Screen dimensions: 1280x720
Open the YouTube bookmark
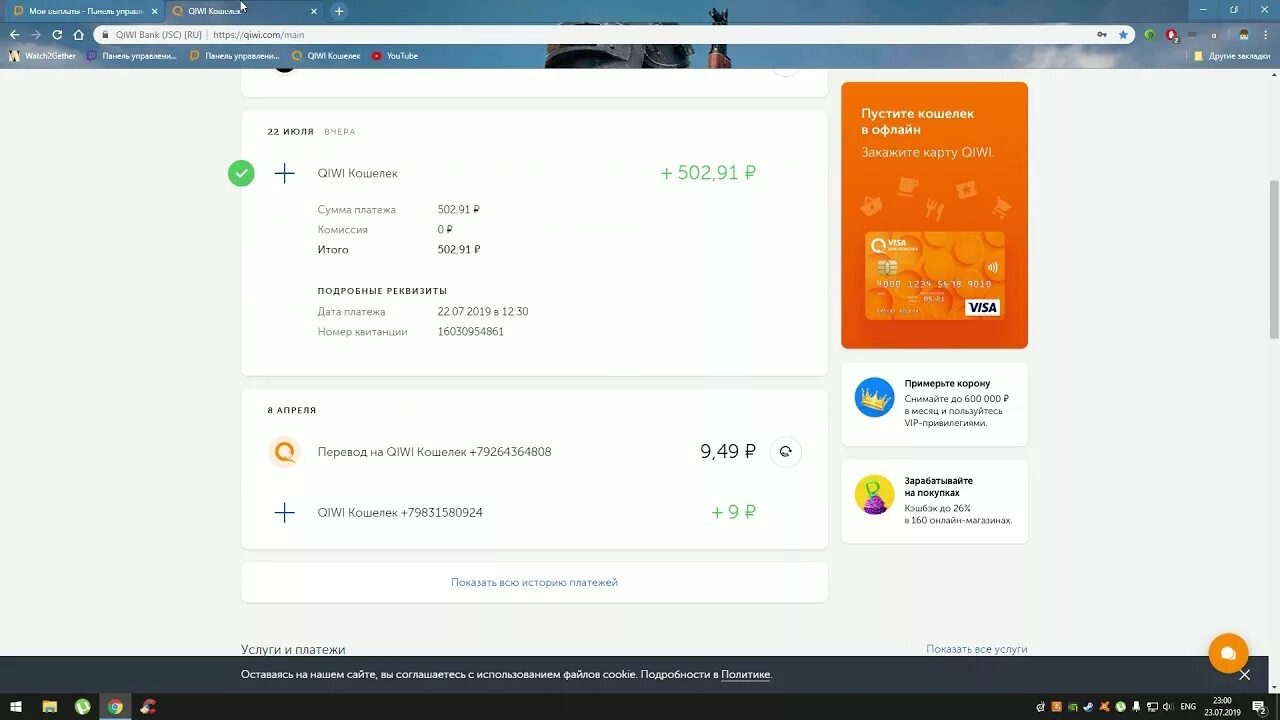[x=395, y=56]
